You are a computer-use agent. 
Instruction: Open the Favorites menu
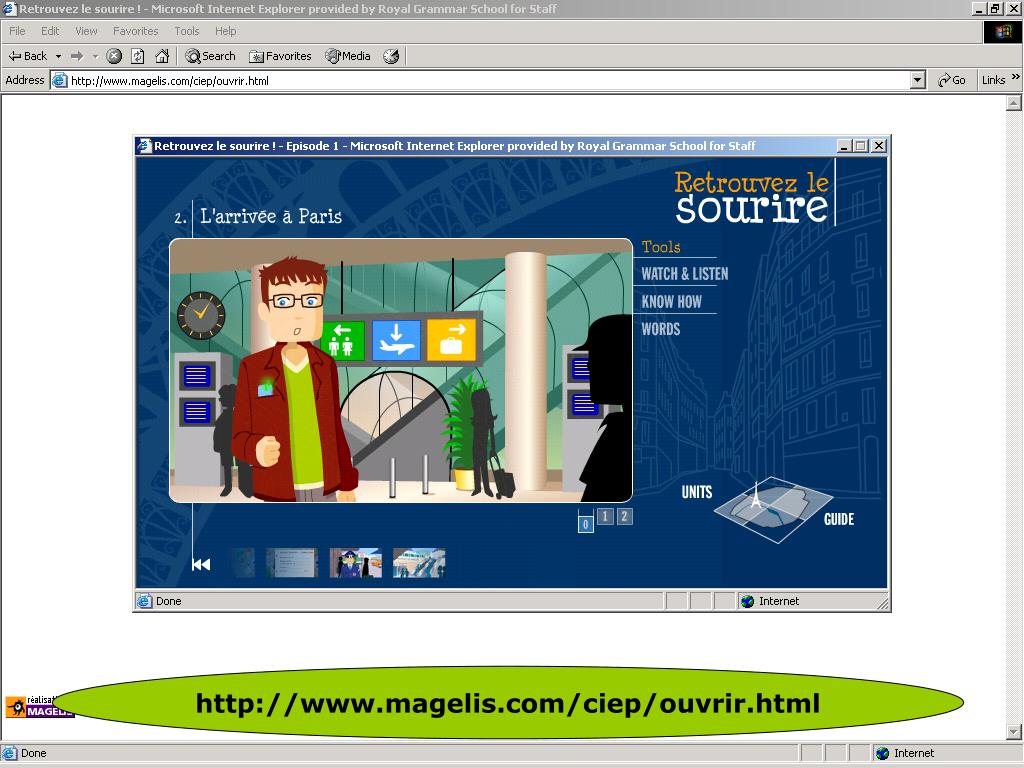pyautogui.click(x=135, y=31)
